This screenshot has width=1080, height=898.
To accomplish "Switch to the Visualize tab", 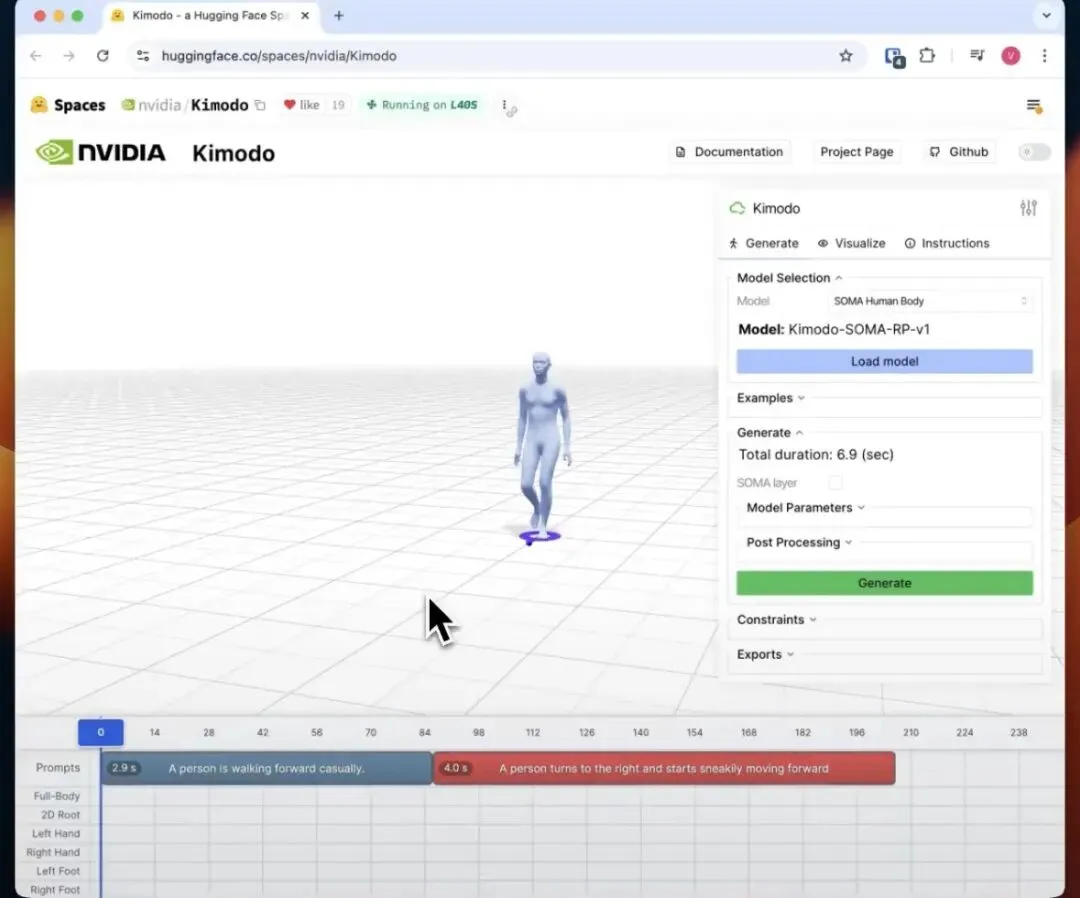I will point(851,243).
